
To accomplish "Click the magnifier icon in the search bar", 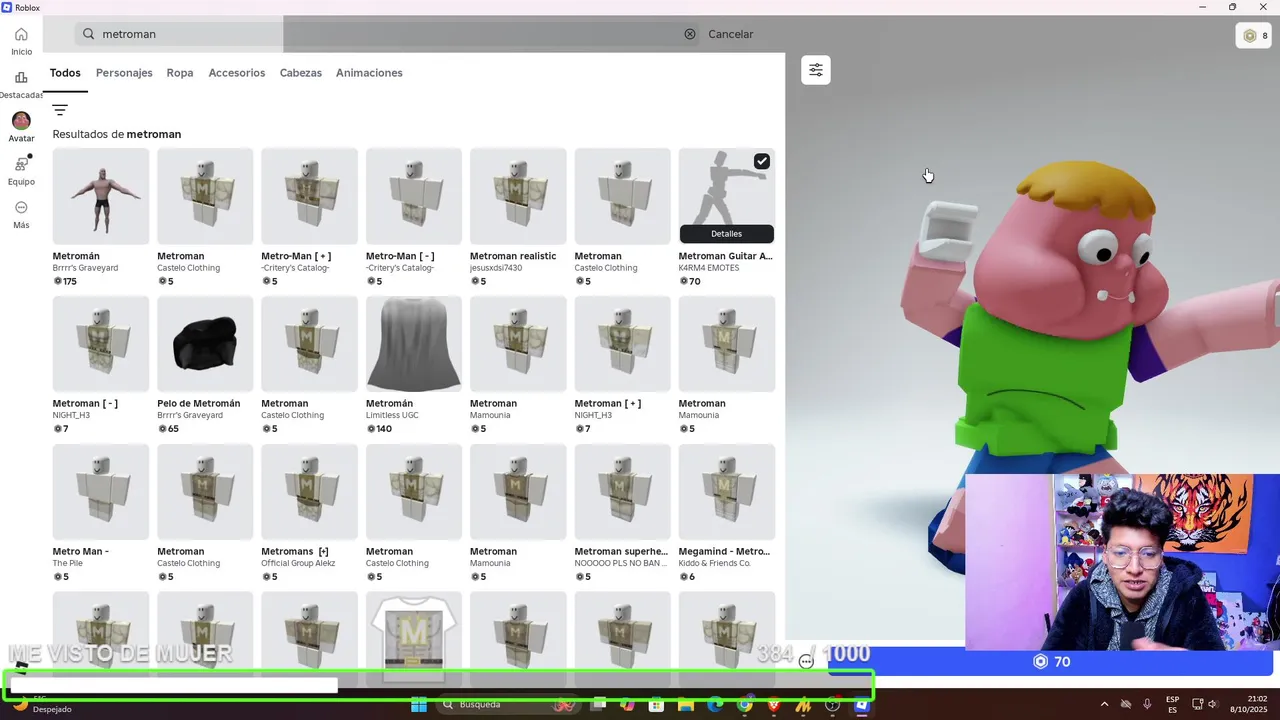I will tap(88, 34).
